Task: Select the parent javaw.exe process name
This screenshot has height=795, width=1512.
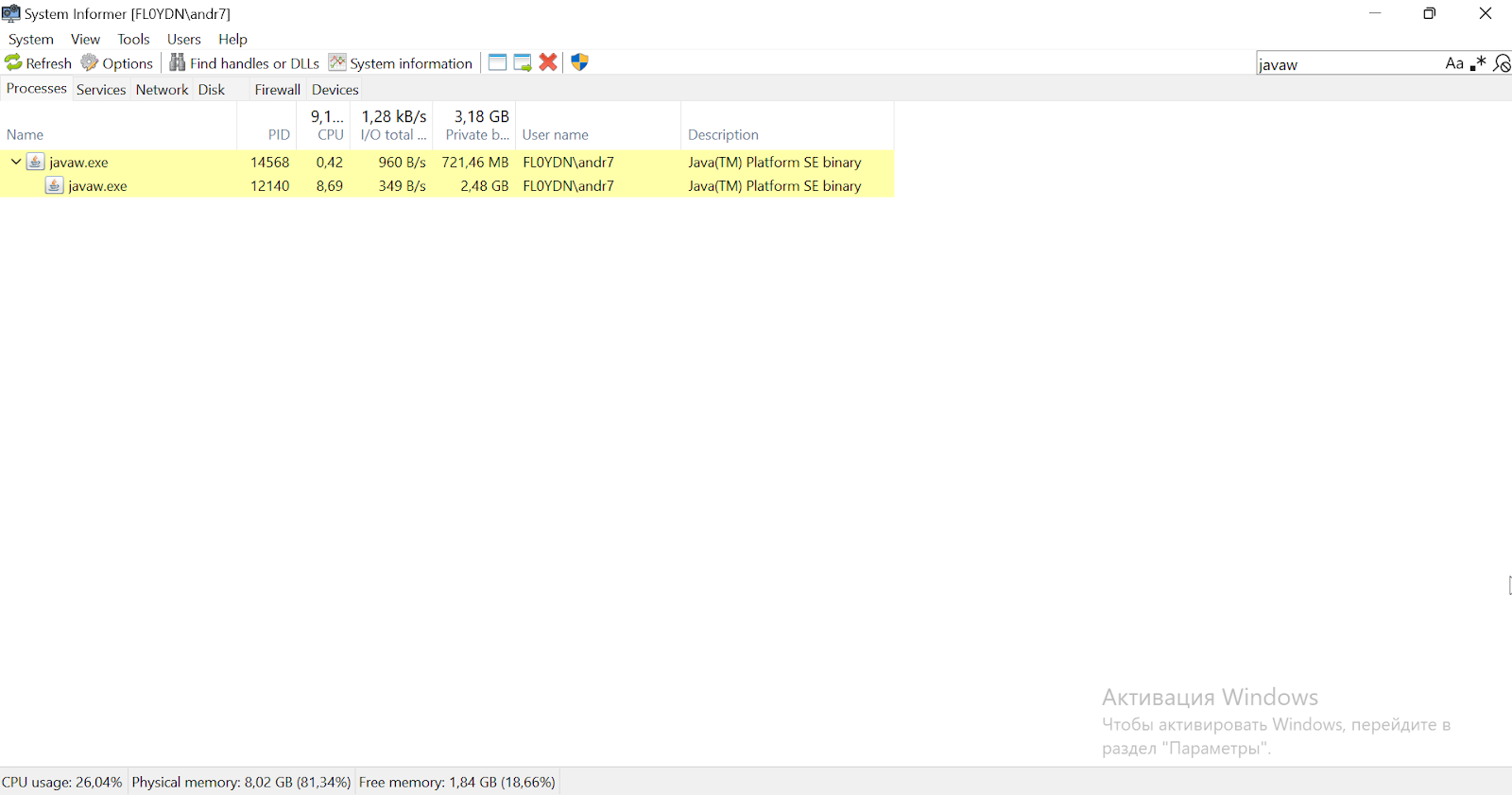Action: [78, 163]
